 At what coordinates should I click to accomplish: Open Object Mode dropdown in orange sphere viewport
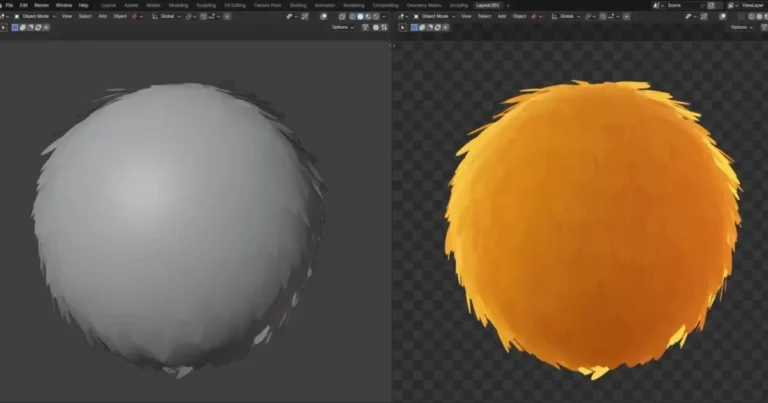(x=434, y=16)
